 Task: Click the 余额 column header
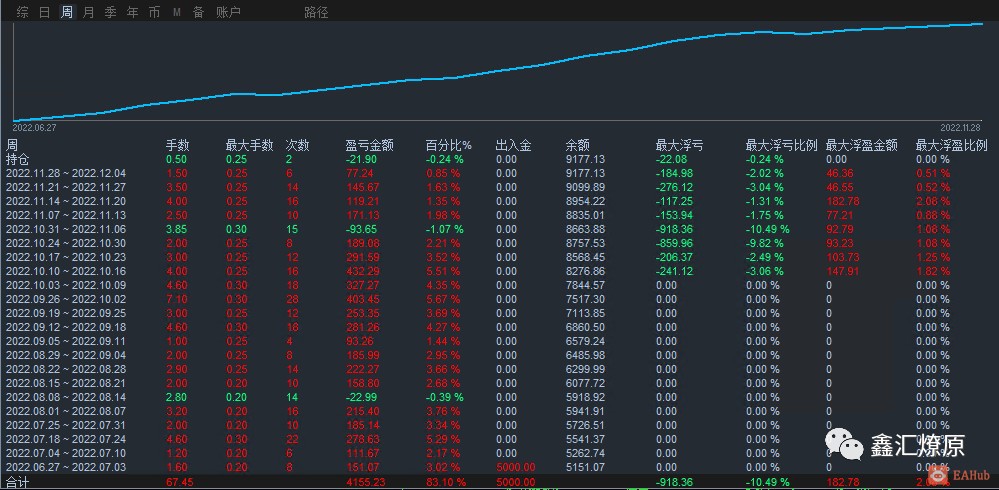click(x=577, y=145)
